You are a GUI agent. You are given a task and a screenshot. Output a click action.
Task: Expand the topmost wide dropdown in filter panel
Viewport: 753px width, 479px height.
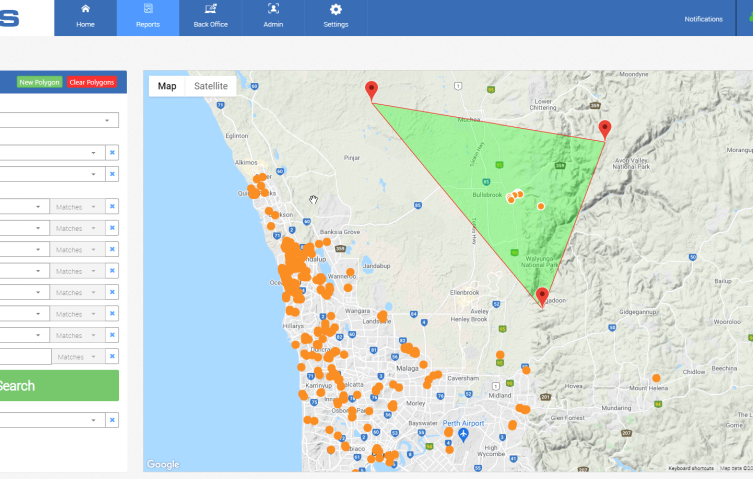pyautogui.click(x=59, y=120)
